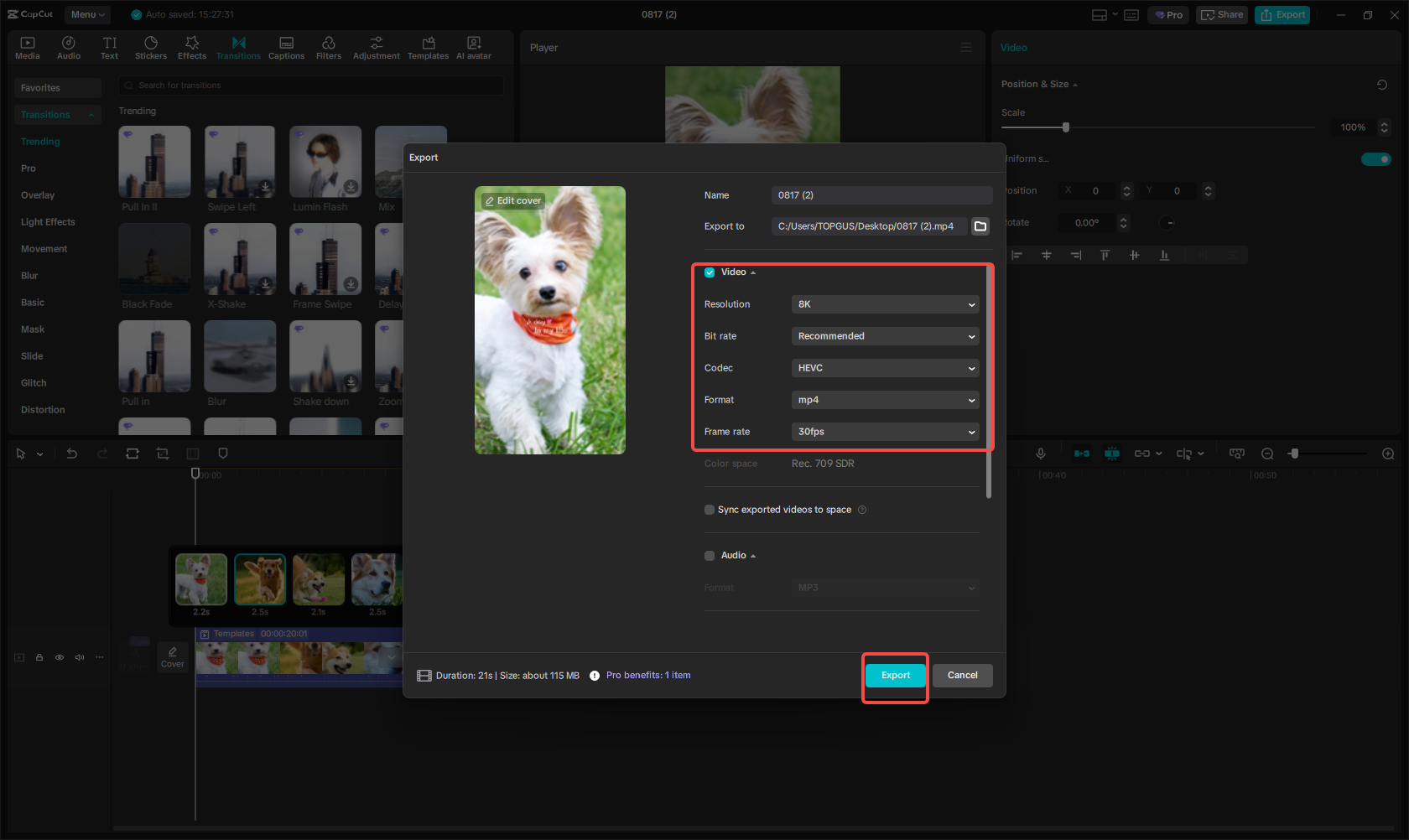The width and height of the screenshot is (1409, 840).
Task: Open the Codec dropdown showing HEVC
Action: pyautogui.click(x=885, y=368)
